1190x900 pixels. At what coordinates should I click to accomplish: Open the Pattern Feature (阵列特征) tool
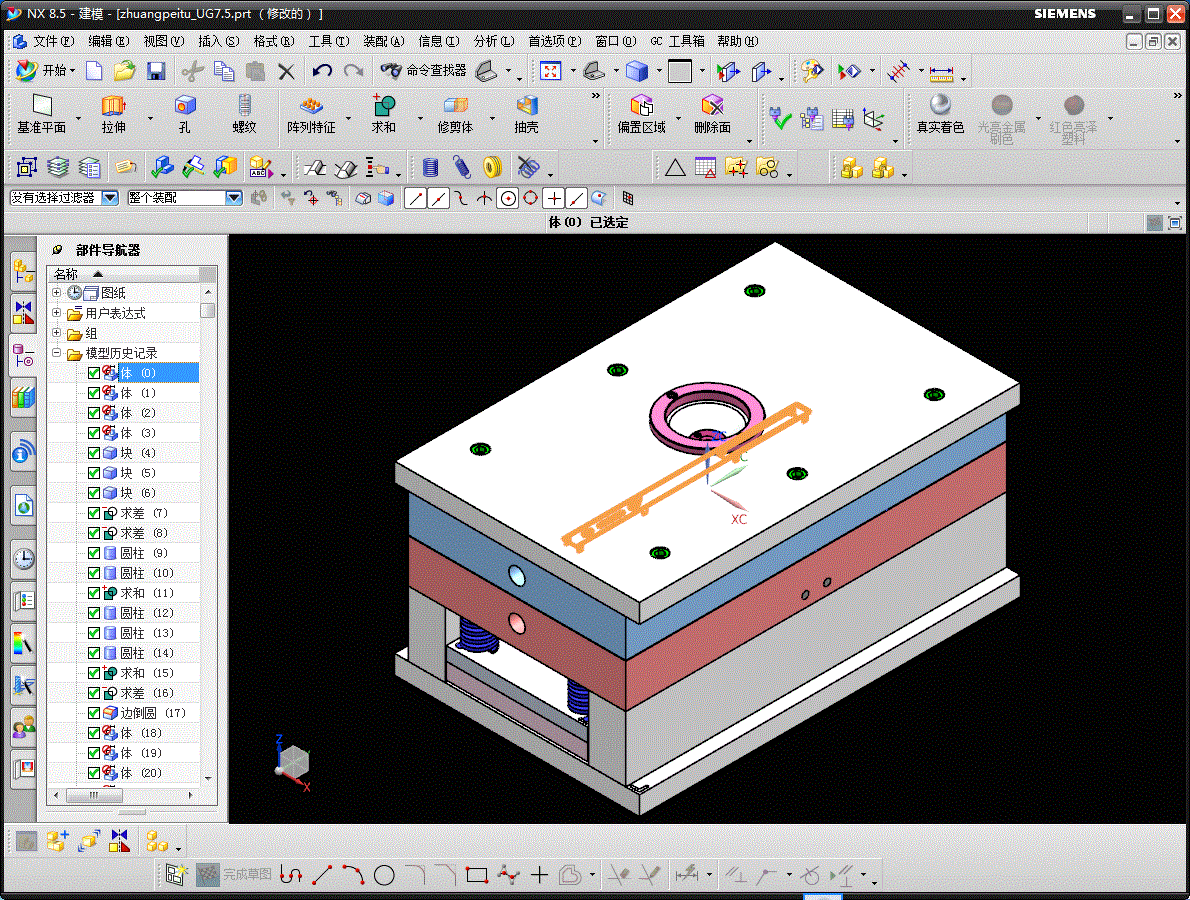click(x=311, y=114)
